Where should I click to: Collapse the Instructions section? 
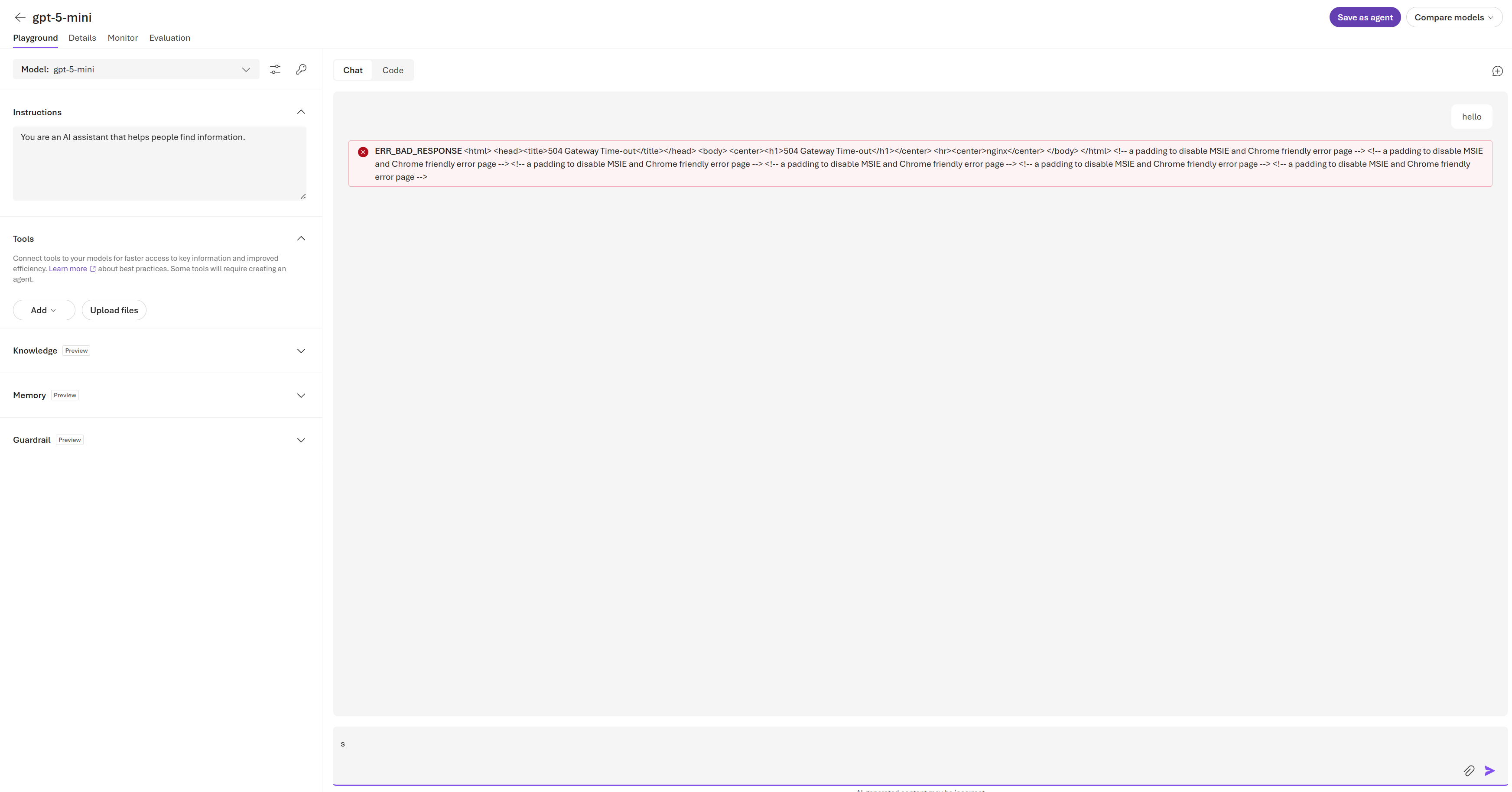click(301, 112)
